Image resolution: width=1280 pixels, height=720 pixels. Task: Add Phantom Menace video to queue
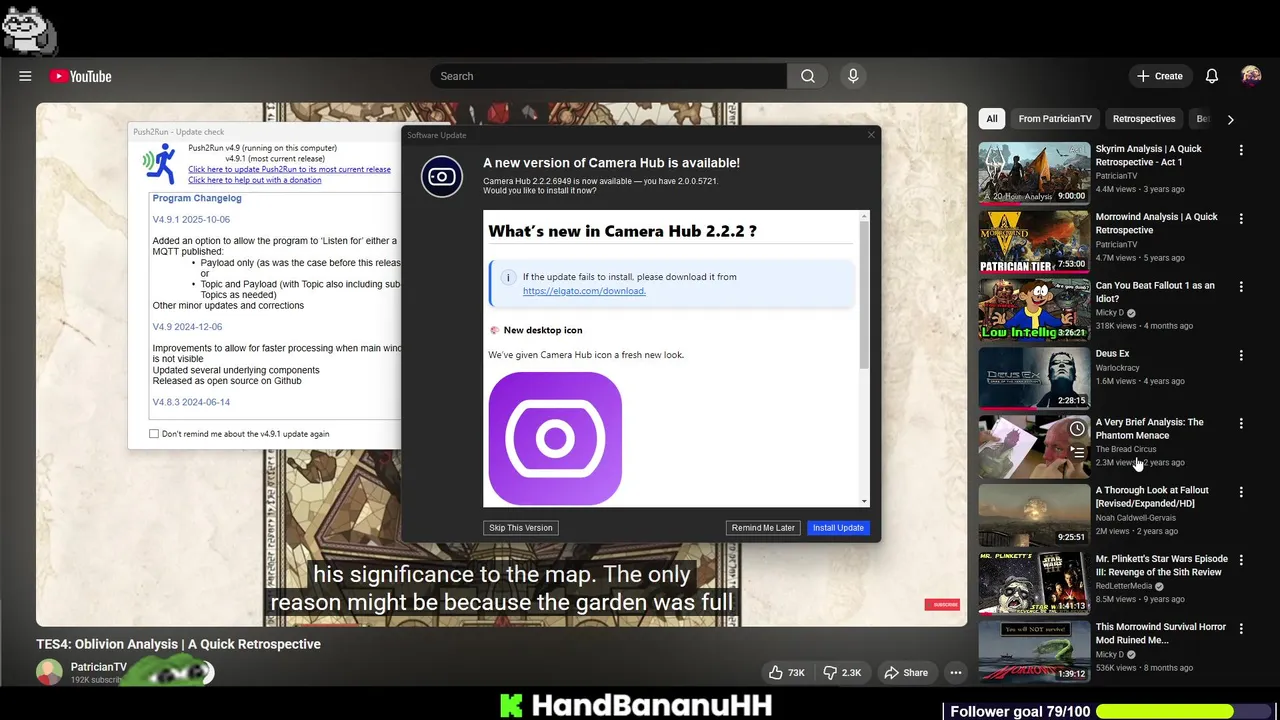1077,452
